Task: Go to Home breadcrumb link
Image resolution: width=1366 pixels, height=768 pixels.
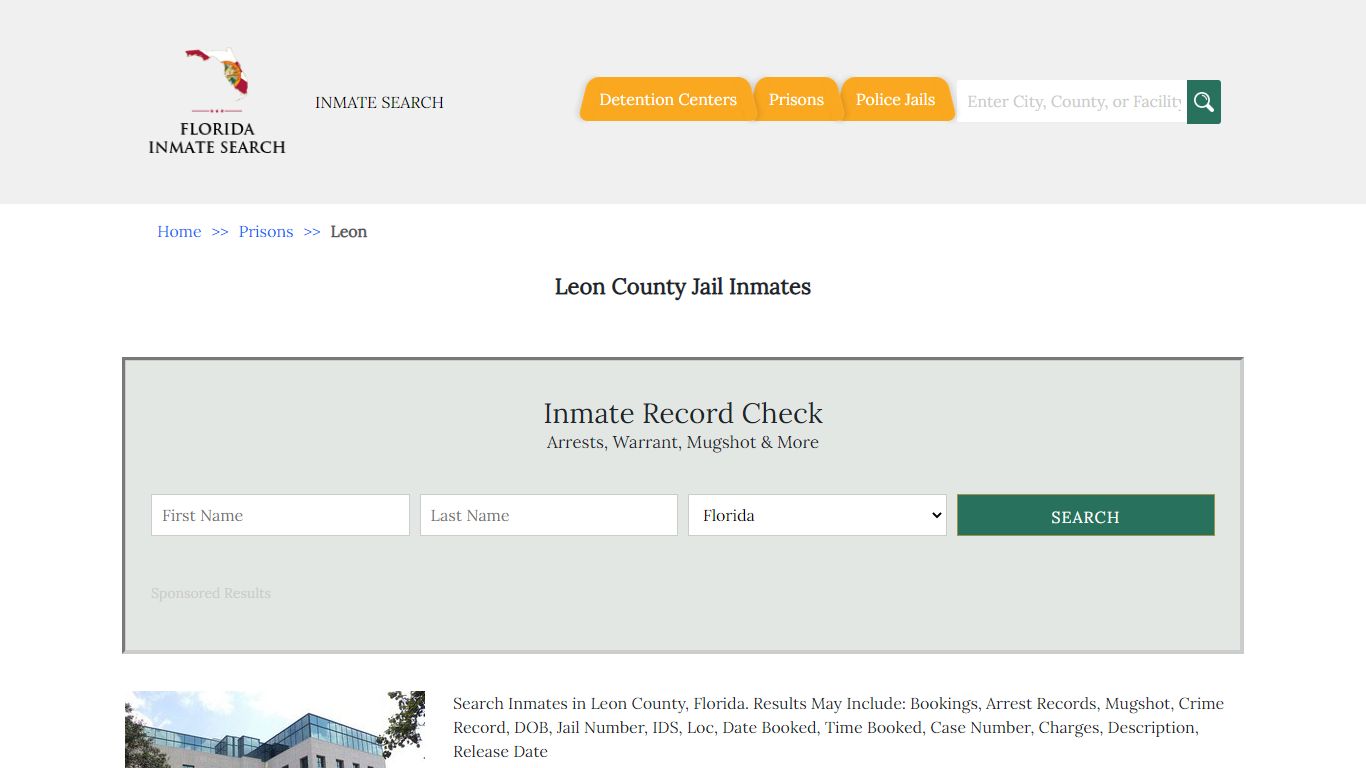Action: pos(179,231)
